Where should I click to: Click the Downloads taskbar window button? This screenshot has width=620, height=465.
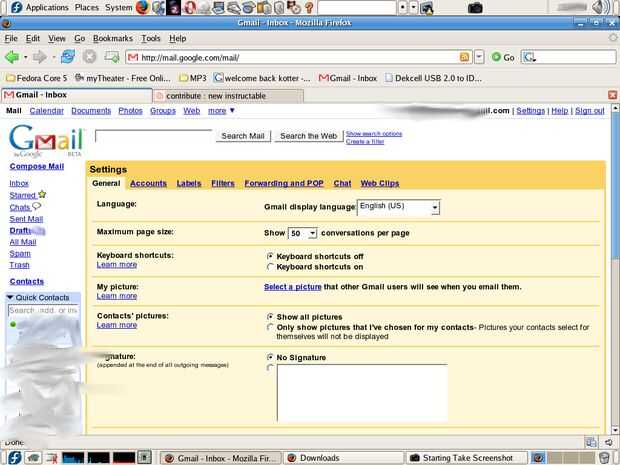click(x=343, y=458)
